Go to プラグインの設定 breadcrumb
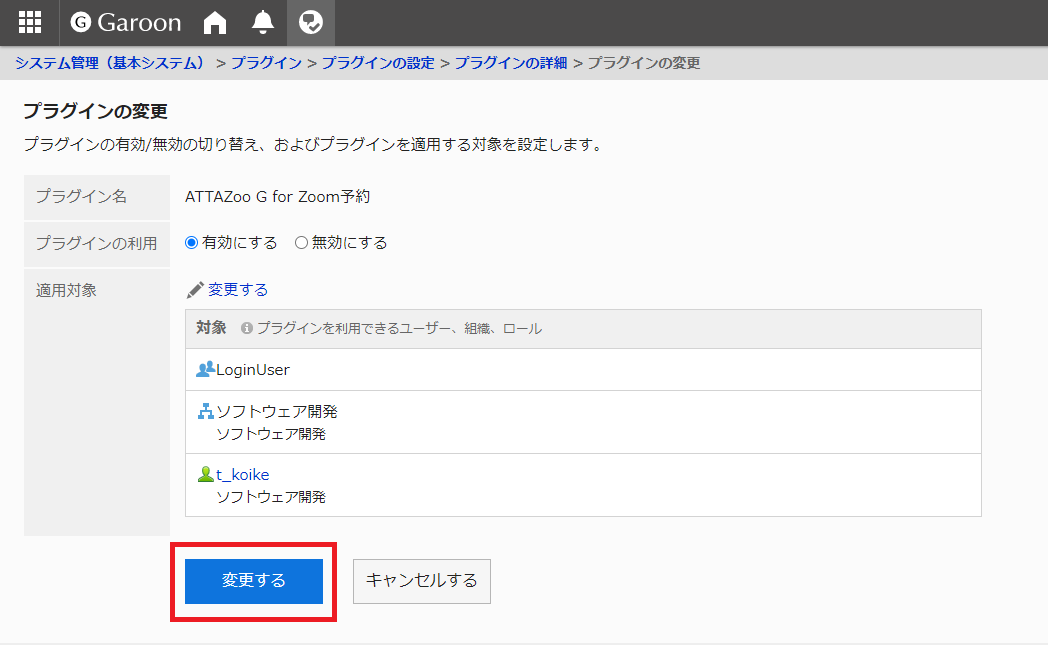This screenshot has height=645, width=1048. (x=378, y=63)
